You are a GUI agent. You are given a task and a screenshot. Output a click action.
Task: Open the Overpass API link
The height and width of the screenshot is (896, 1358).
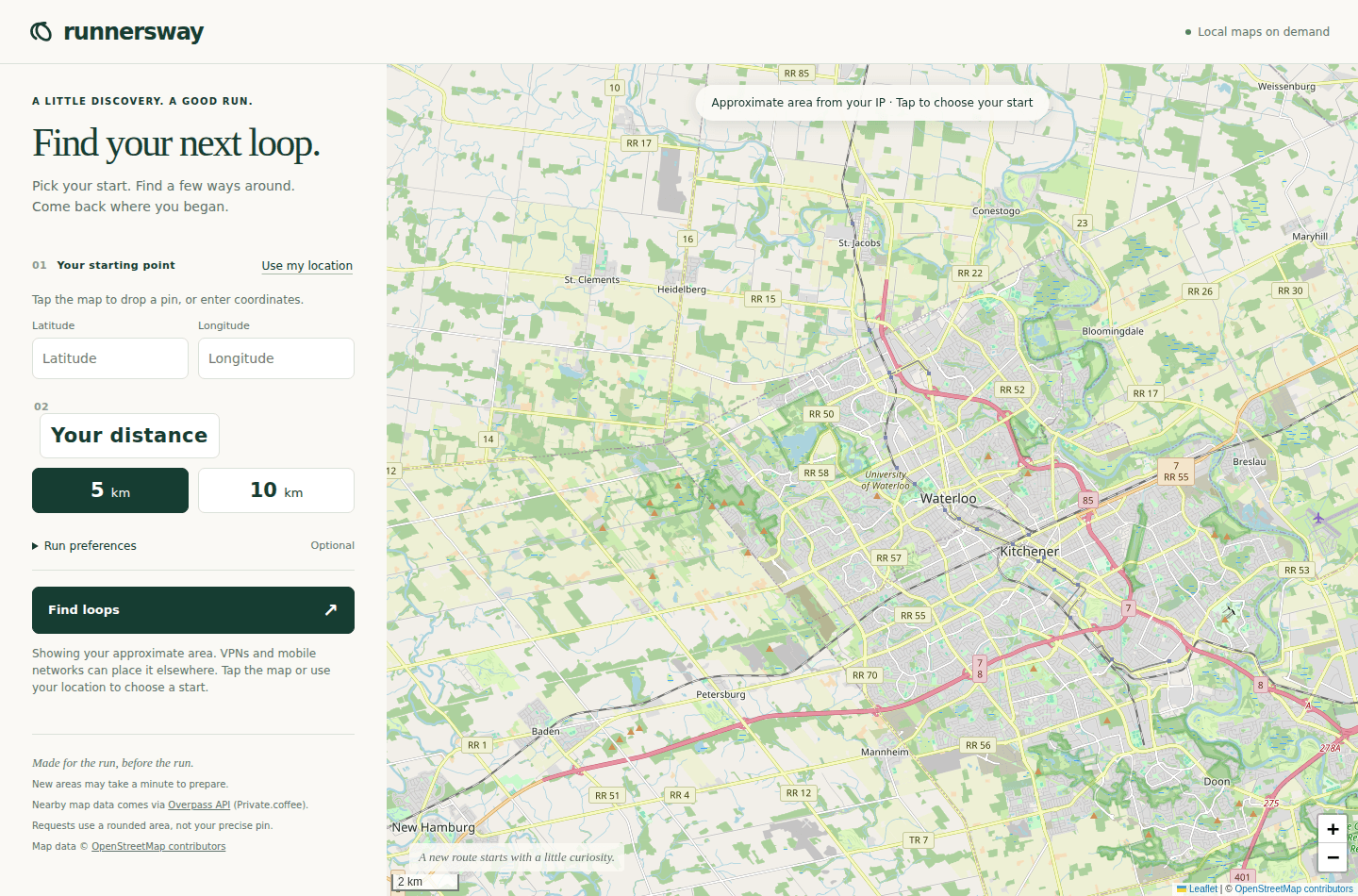click(x=199, y=805)
